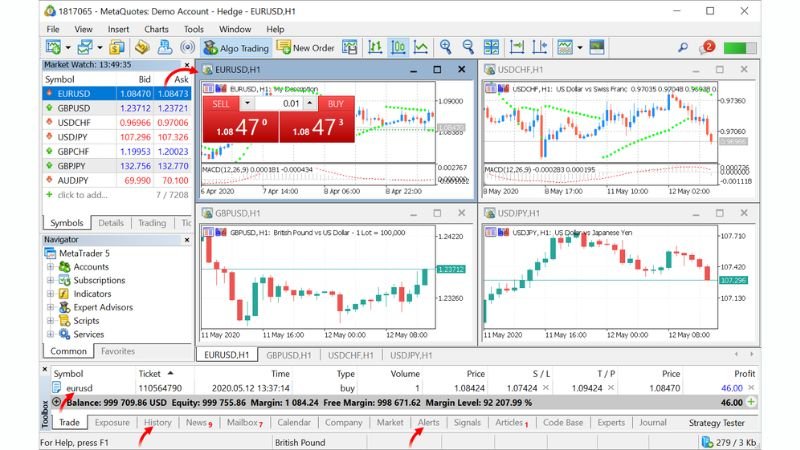
Task: Click the indicators list toolbar icon
Action: (565, 47)
